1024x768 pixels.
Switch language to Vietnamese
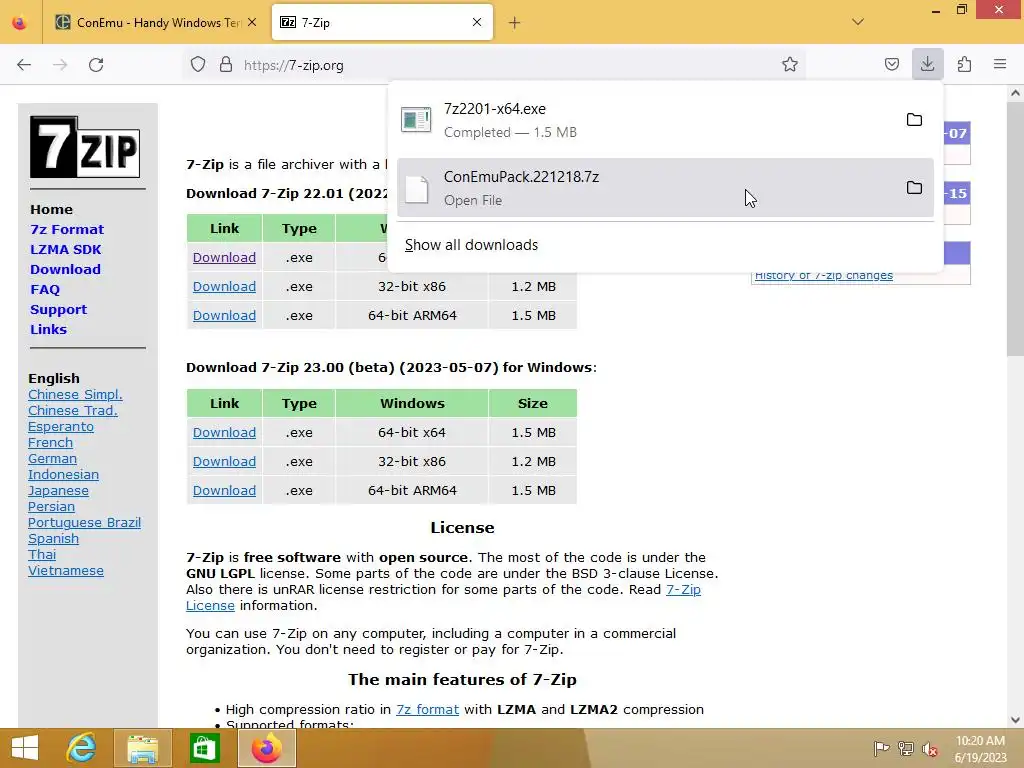pyautogui.click(x=66, y=570)
